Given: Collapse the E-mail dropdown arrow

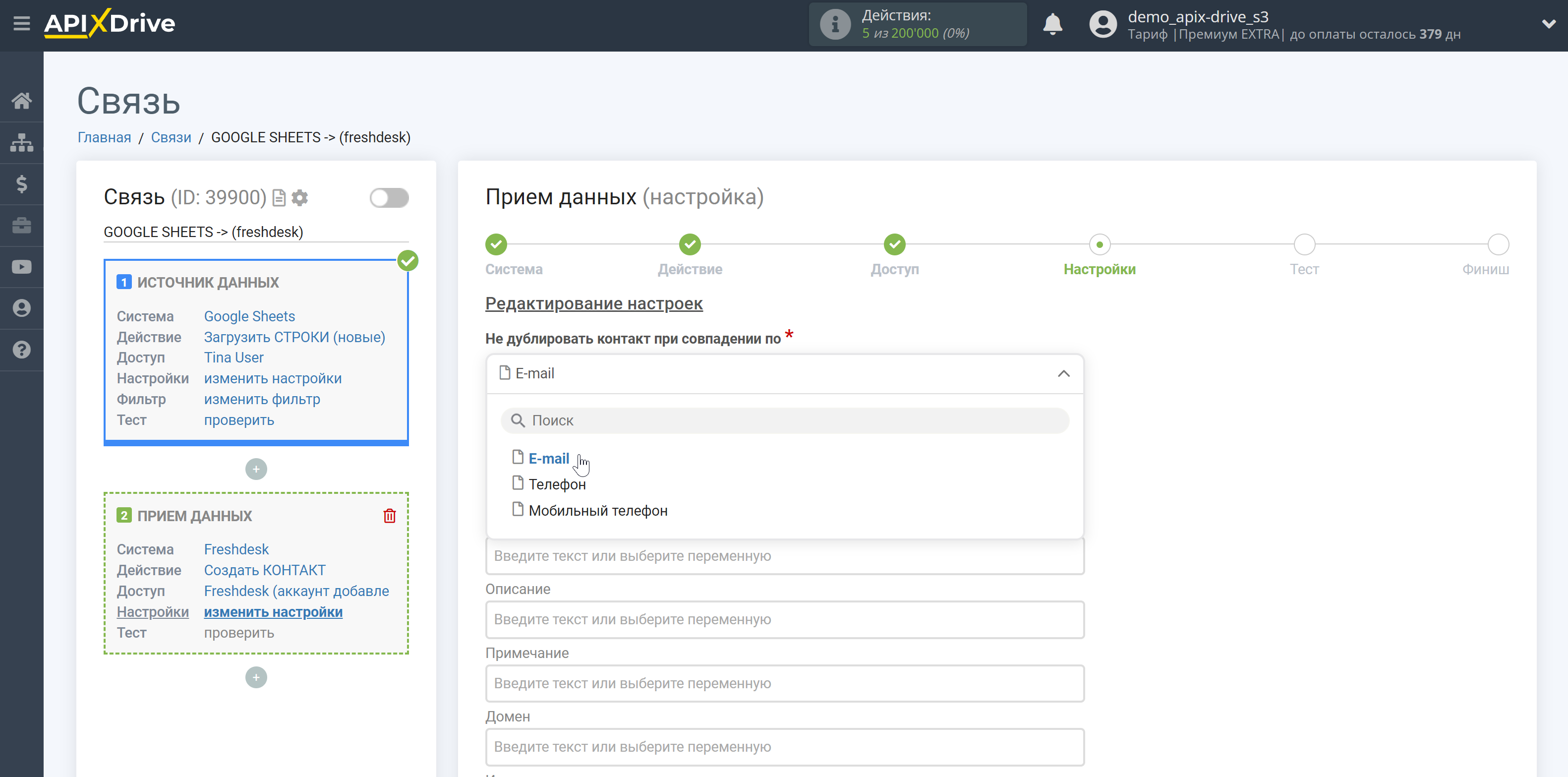Looking at the screenshot, I should click(x=1063, y=373).
